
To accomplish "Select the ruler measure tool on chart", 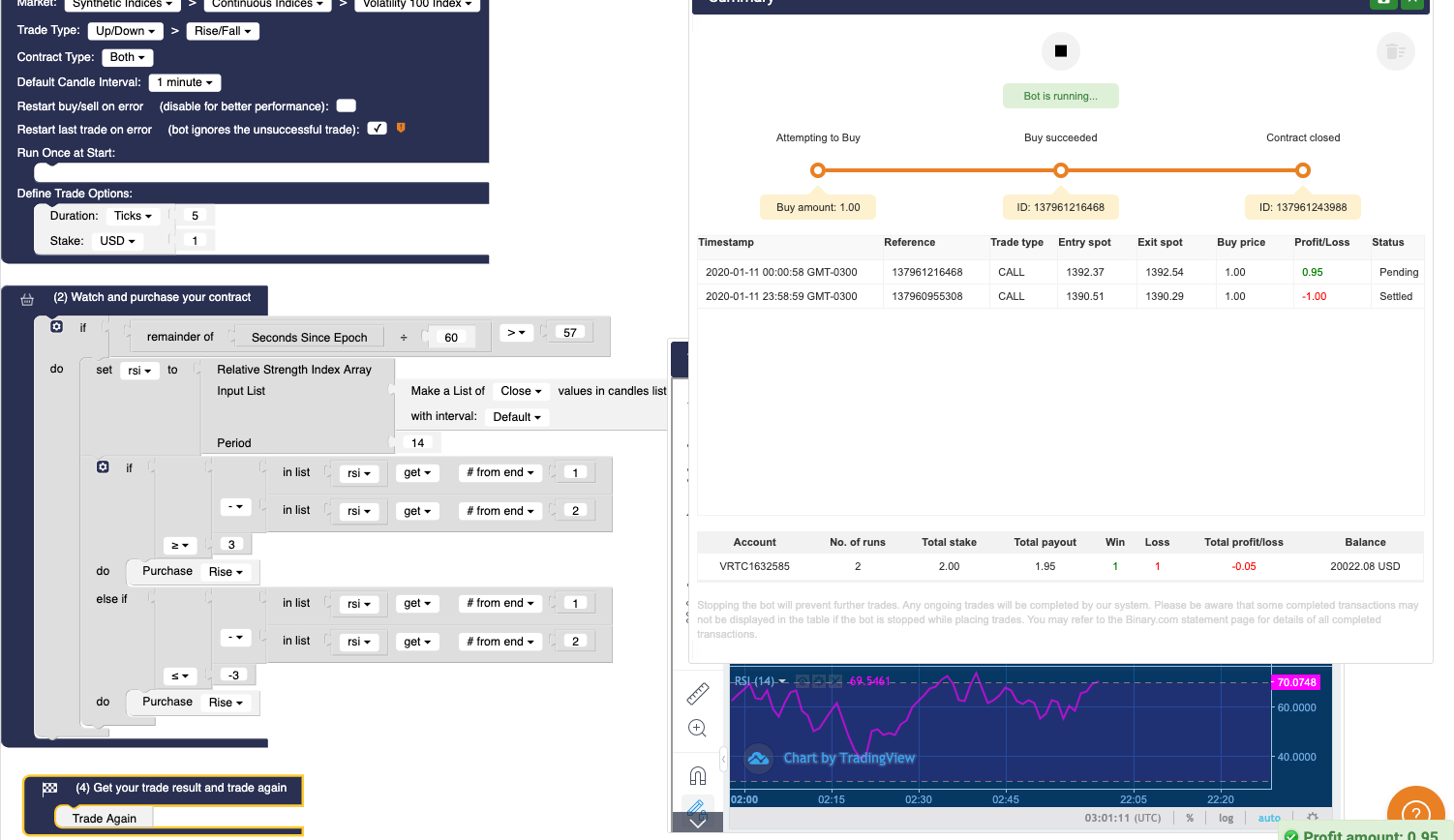I will (x=697, y=693).
